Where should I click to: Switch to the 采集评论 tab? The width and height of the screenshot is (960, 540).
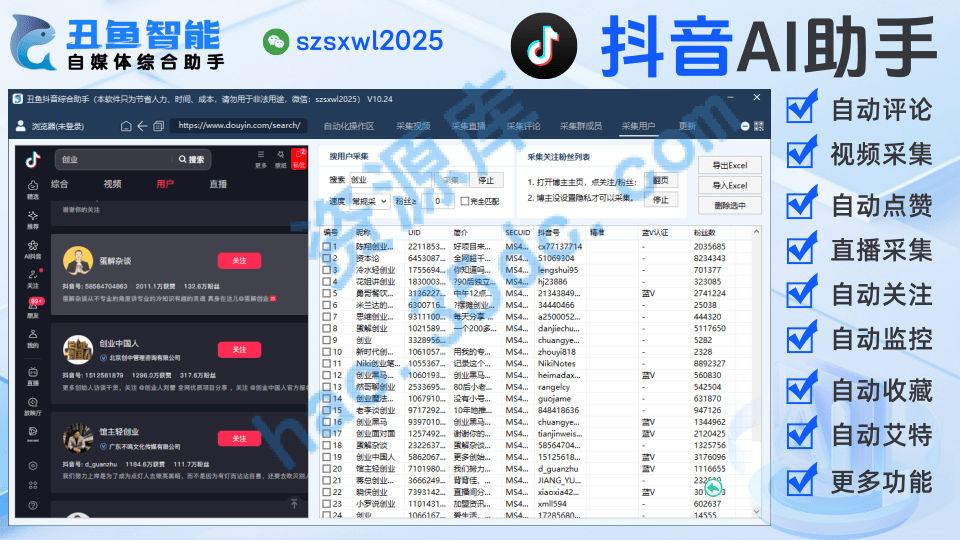tap(523, 126)
